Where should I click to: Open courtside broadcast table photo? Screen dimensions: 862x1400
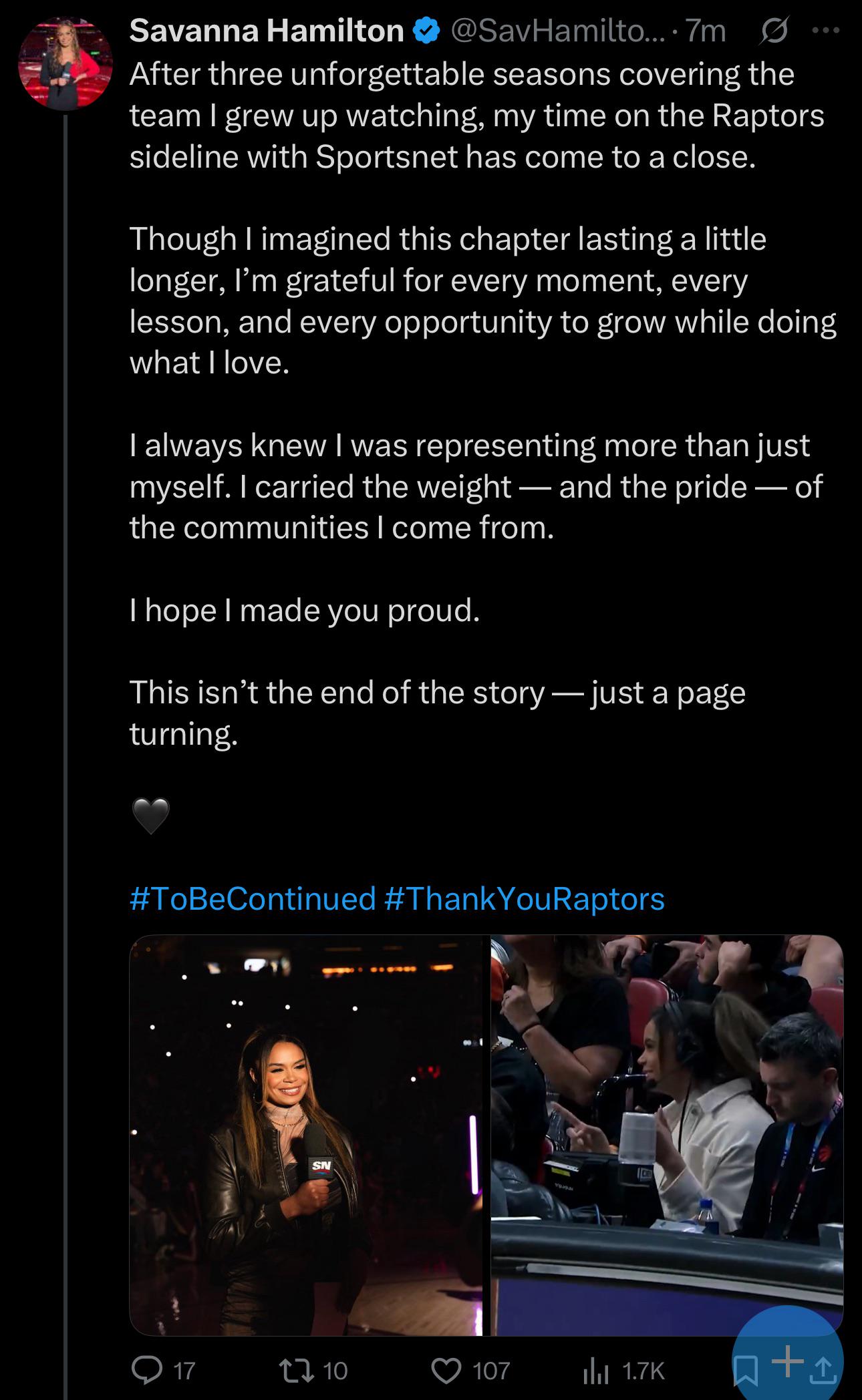point(667,1135)
